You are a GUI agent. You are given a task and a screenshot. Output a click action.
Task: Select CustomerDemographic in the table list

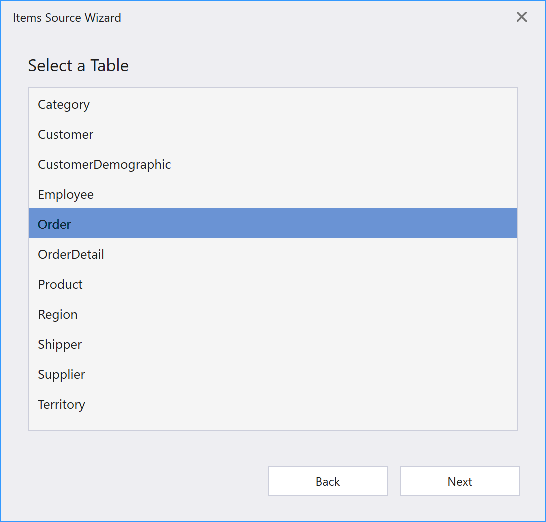pos(273,164)
